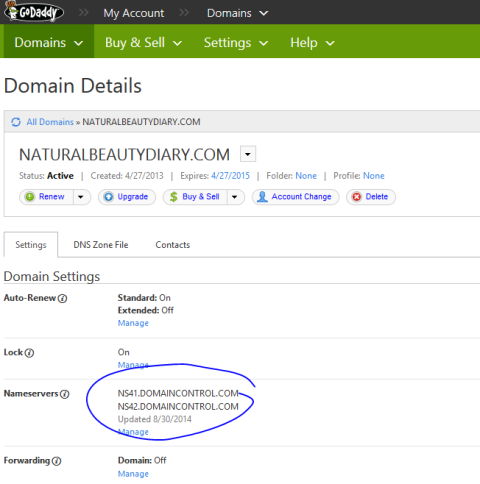The height and width of the screenshot is (484, 480).
Task: Switch to the Contacts tab
Action: [173, 245]
